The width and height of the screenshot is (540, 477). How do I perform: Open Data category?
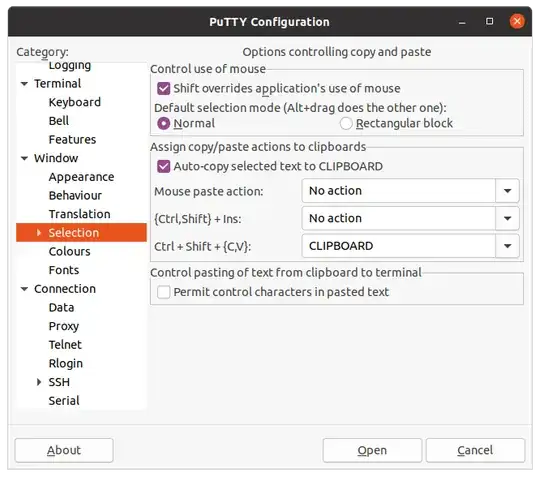(x=61, y=308)
